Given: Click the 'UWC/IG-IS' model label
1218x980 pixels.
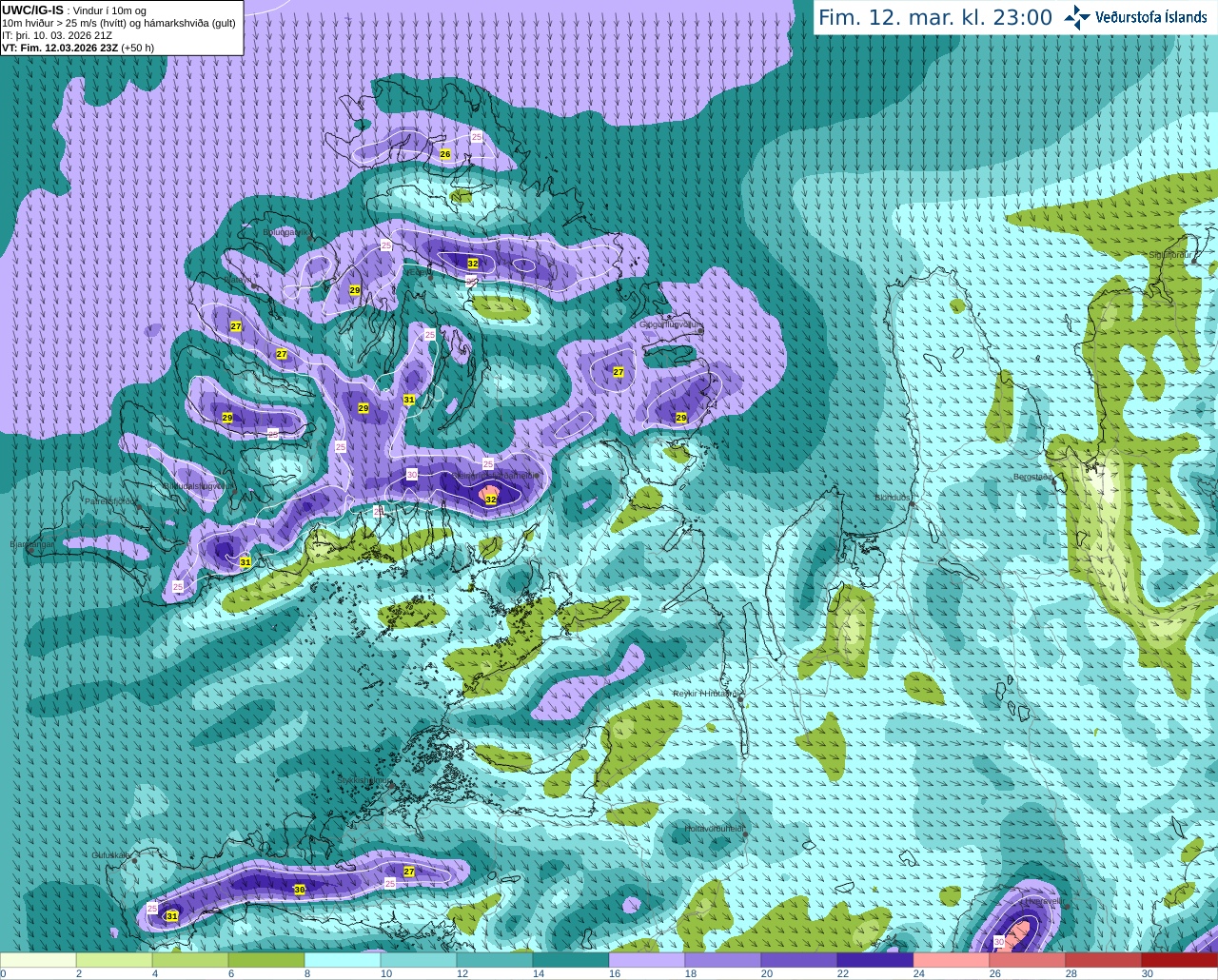Looking at the screenshot, I should click(32, 10).
